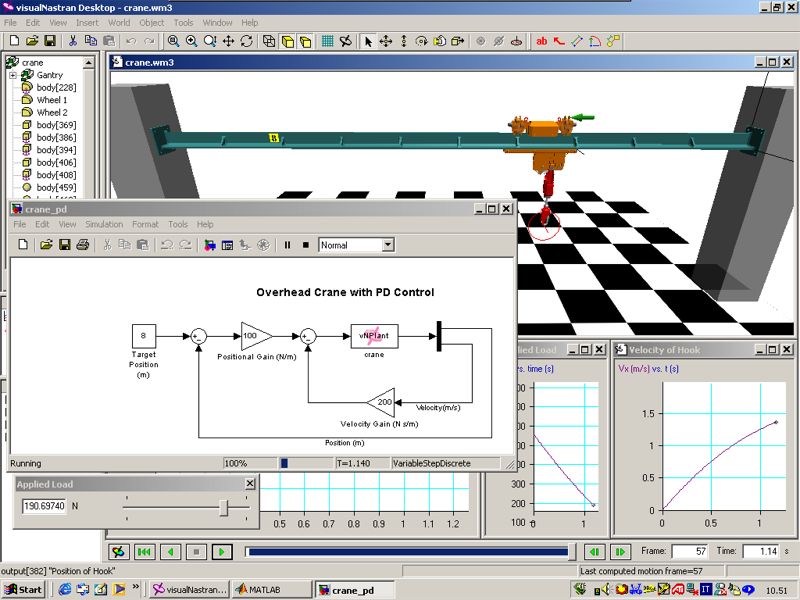Pause the running Simulink simulation
Image resolution: width=800 pixels, height=600 pixels.
tap(287, 245)
